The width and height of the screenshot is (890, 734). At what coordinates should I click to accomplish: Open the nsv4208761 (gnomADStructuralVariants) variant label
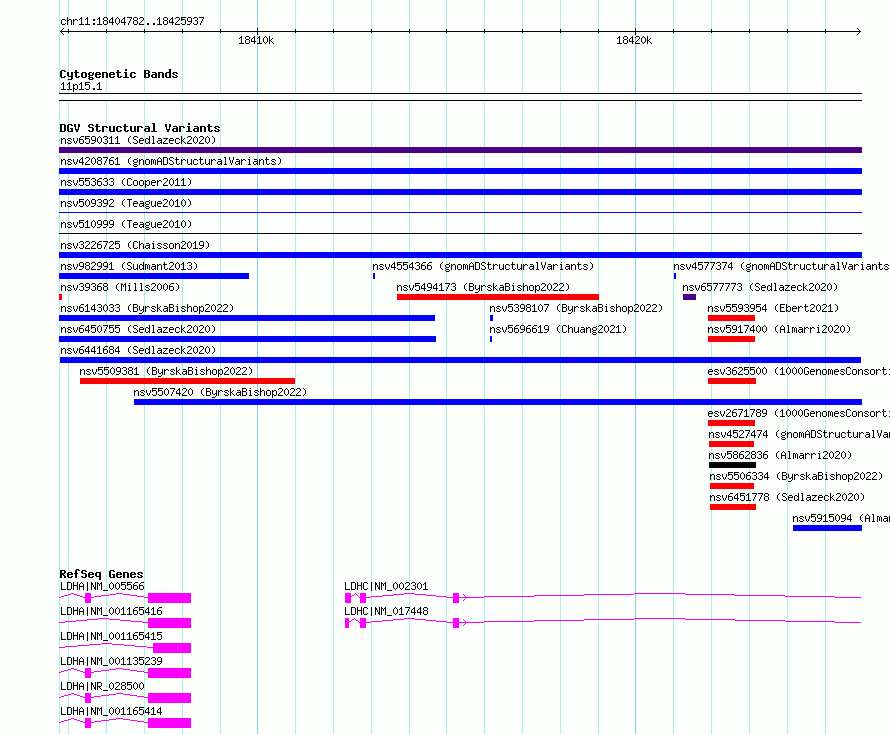[x=171, y=161]
